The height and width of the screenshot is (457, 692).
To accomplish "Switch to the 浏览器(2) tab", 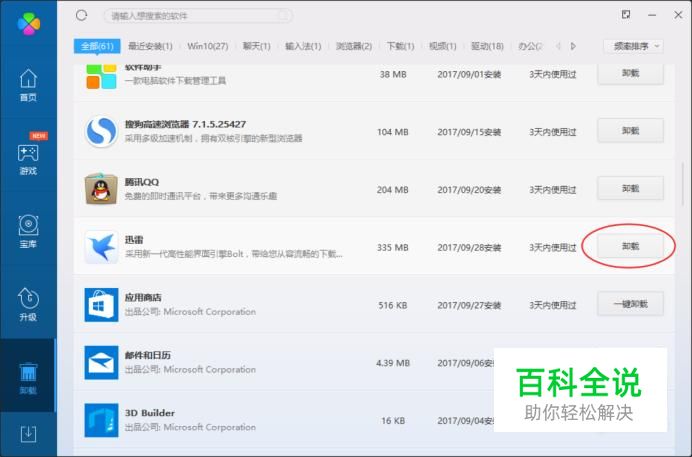I will pos(354,46).
